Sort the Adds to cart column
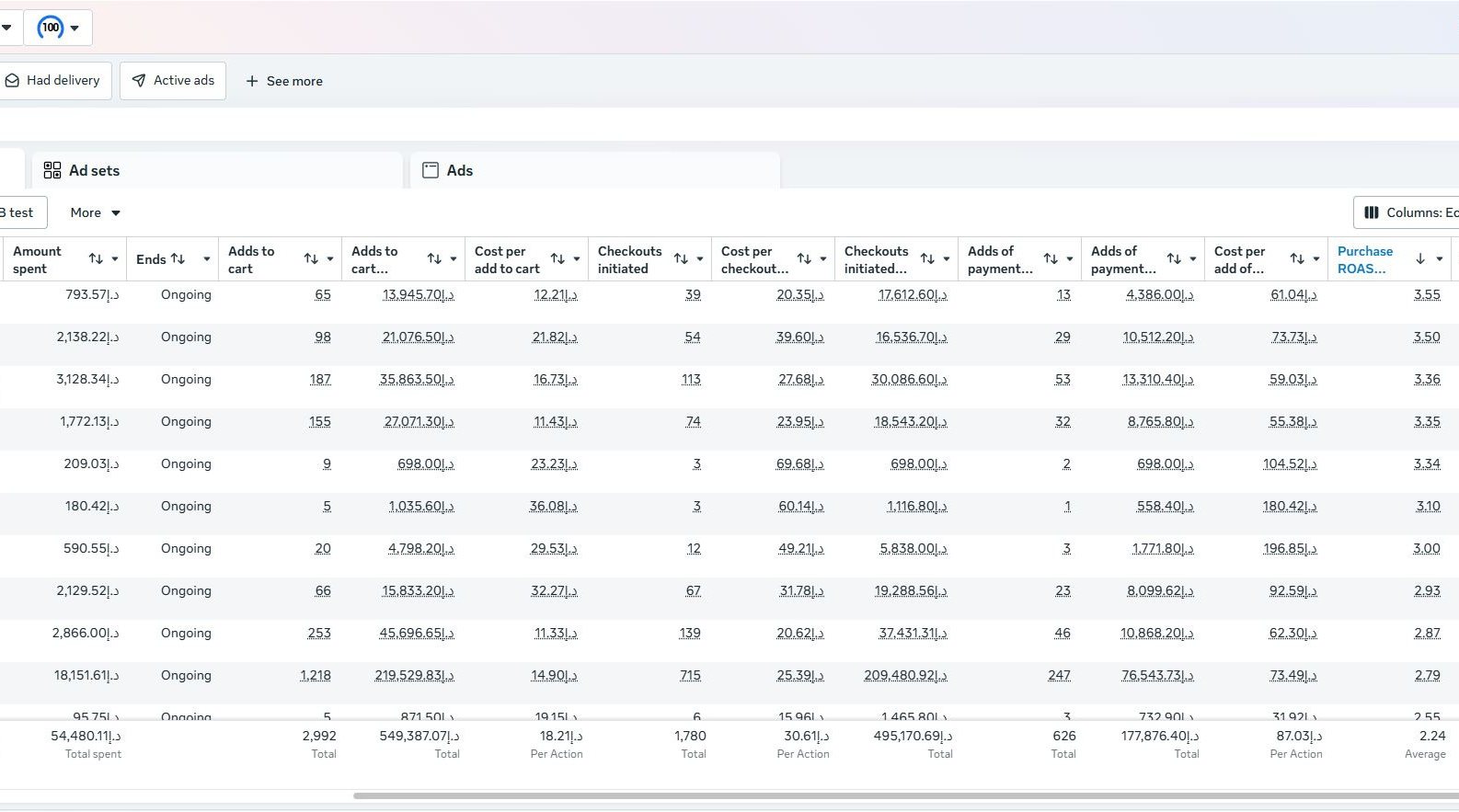This screenshot has width=1459, height=812. tap(311, 259)
